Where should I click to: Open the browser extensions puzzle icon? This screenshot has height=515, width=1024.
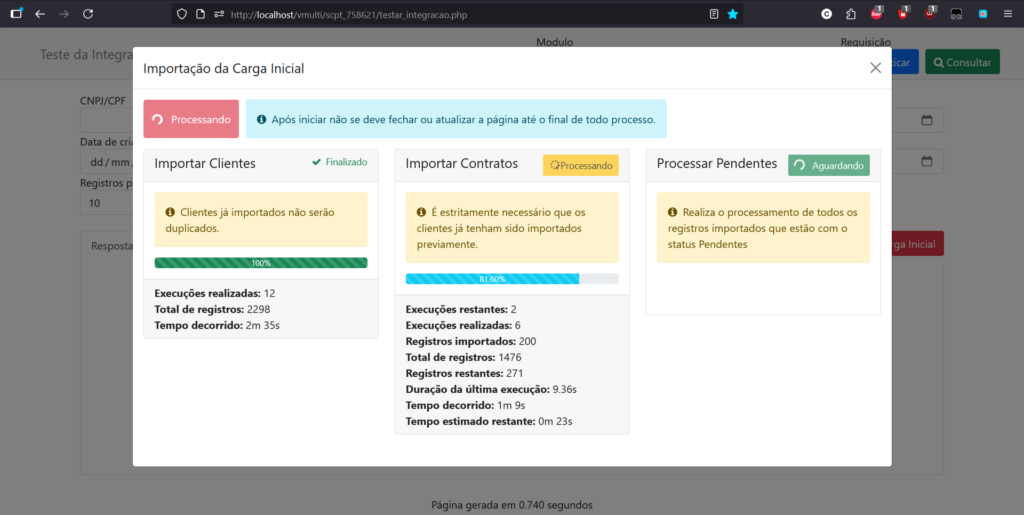coord(850,14)
